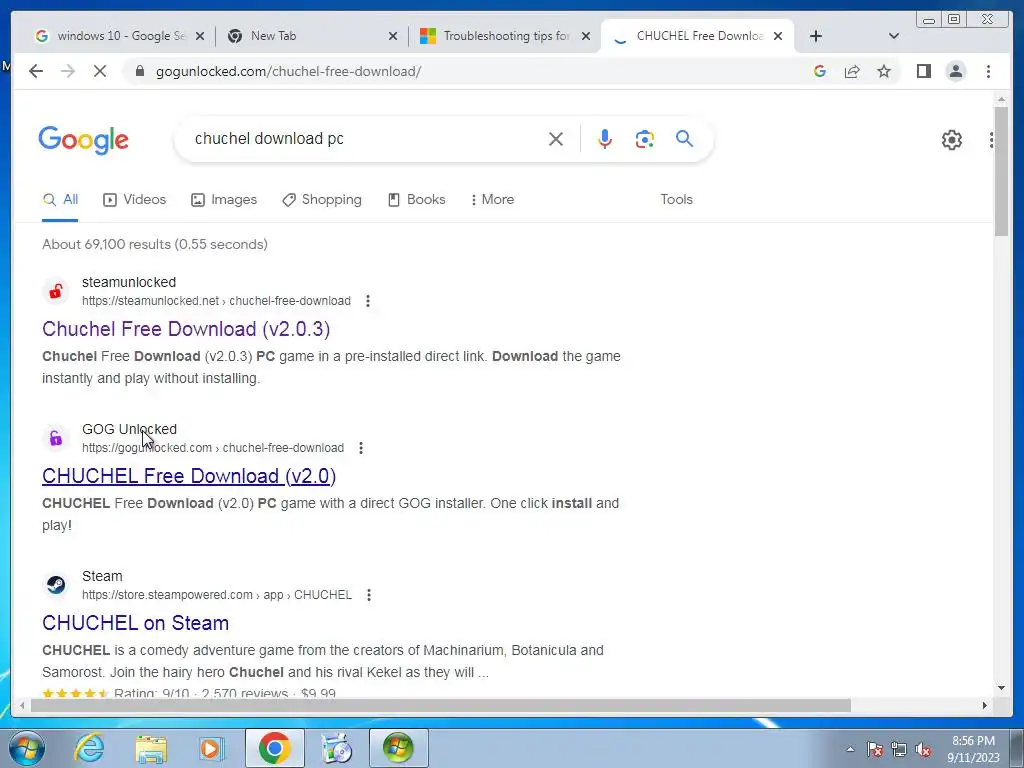The width and height of the screenshot is (1024, 768).
Task: Share this page via the share icon
Action: click(852, 71)
